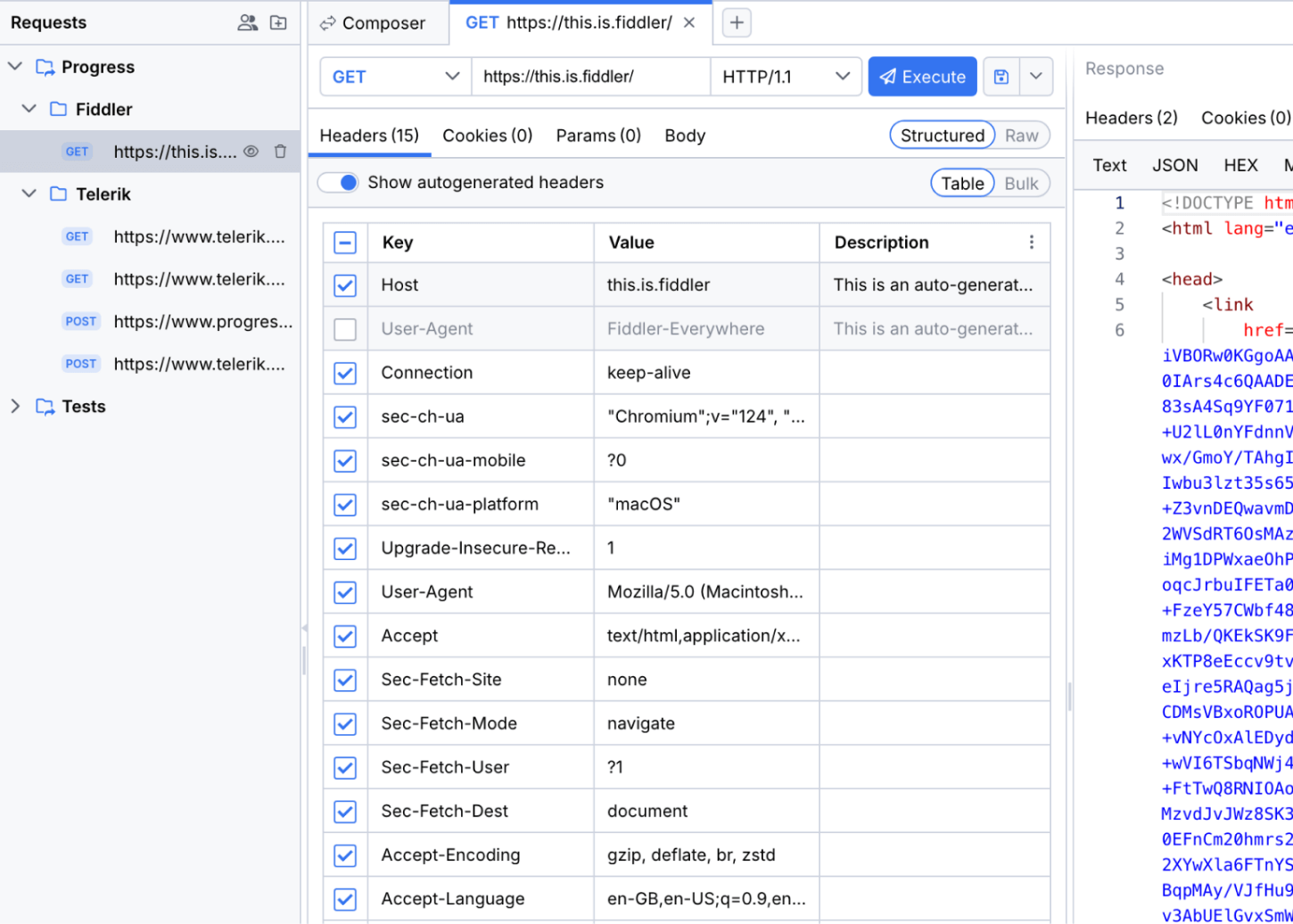
Task: Expand the Tests collection
Action: tap(15, 407)
